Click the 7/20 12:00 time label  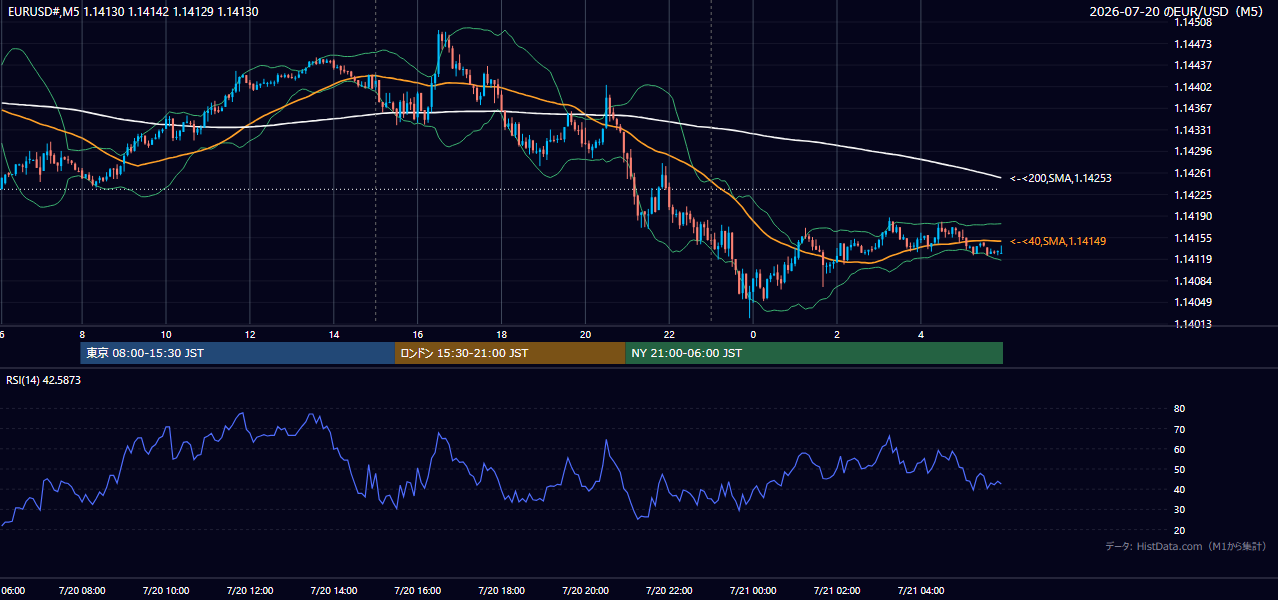(250, 591)
